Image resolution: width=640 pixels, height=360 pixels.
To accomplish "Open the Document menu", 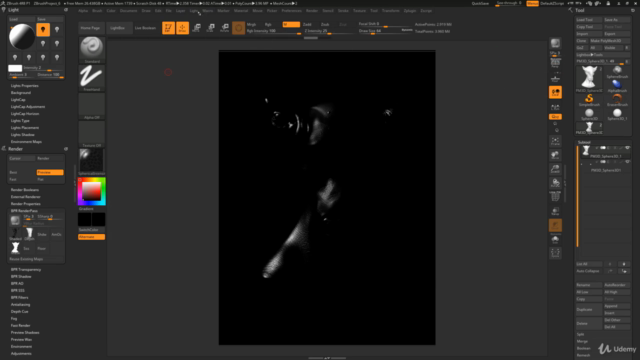I will [x=129, y=11].
